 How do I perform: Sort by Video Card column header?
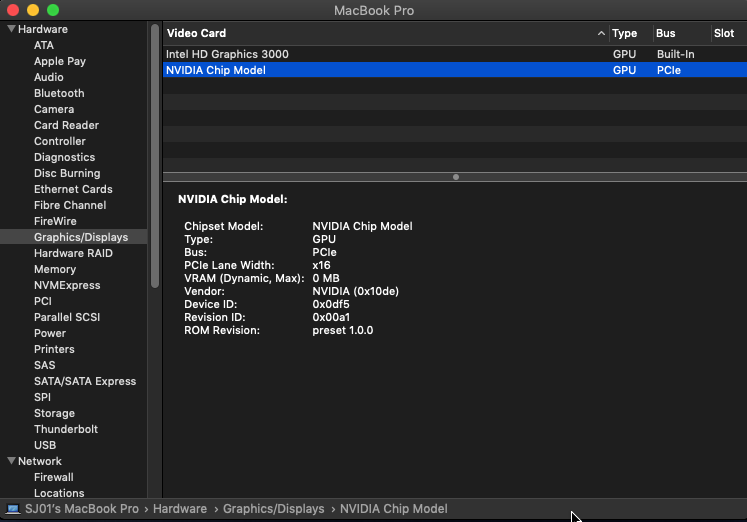click(x=196, y=33)
